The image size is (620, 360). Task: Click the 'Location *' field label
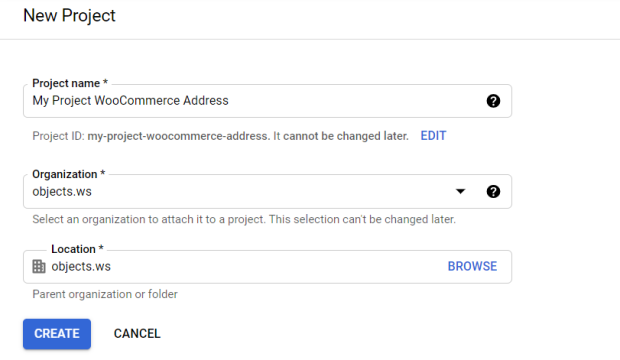coord(77,249)
